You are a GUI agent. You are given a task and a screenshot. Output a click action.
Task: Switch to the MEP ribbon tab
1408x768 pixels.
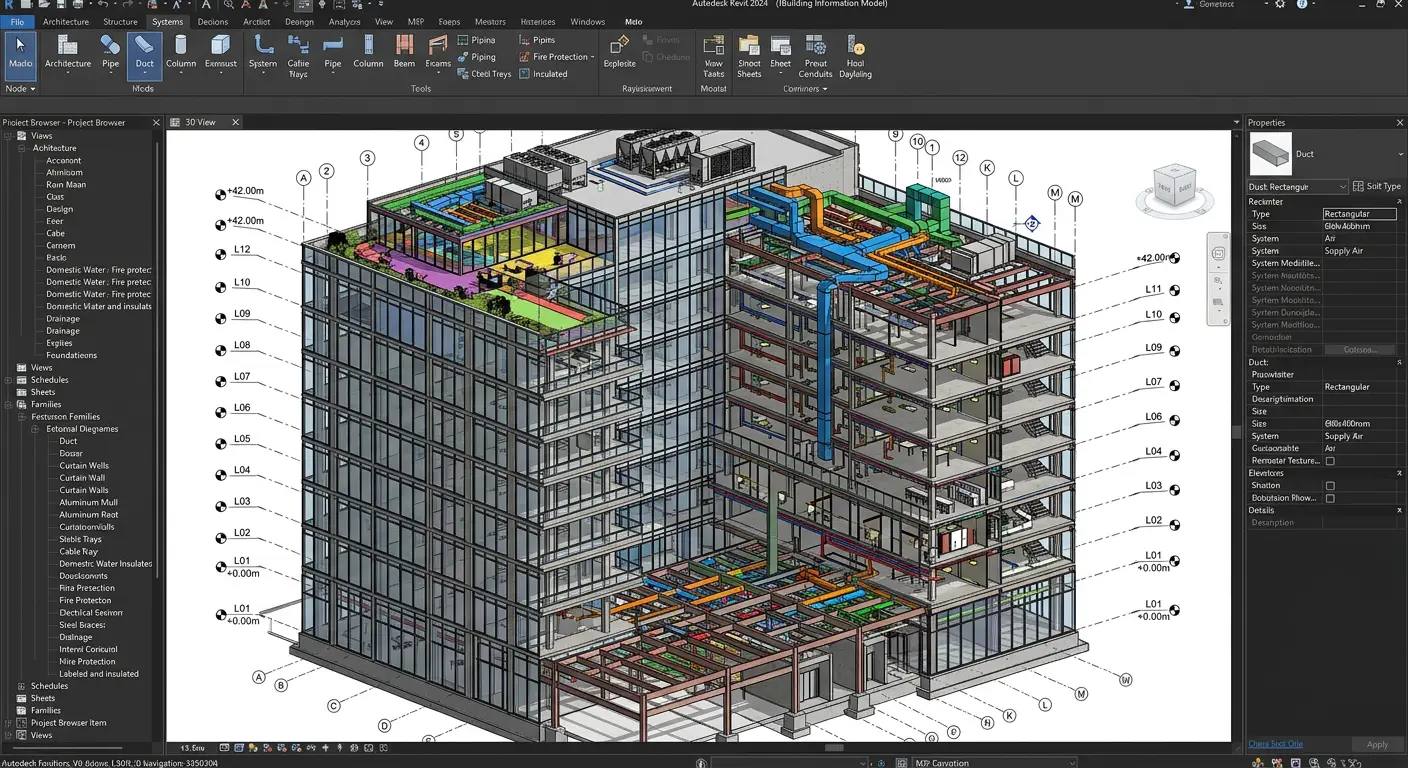point(416,22)
